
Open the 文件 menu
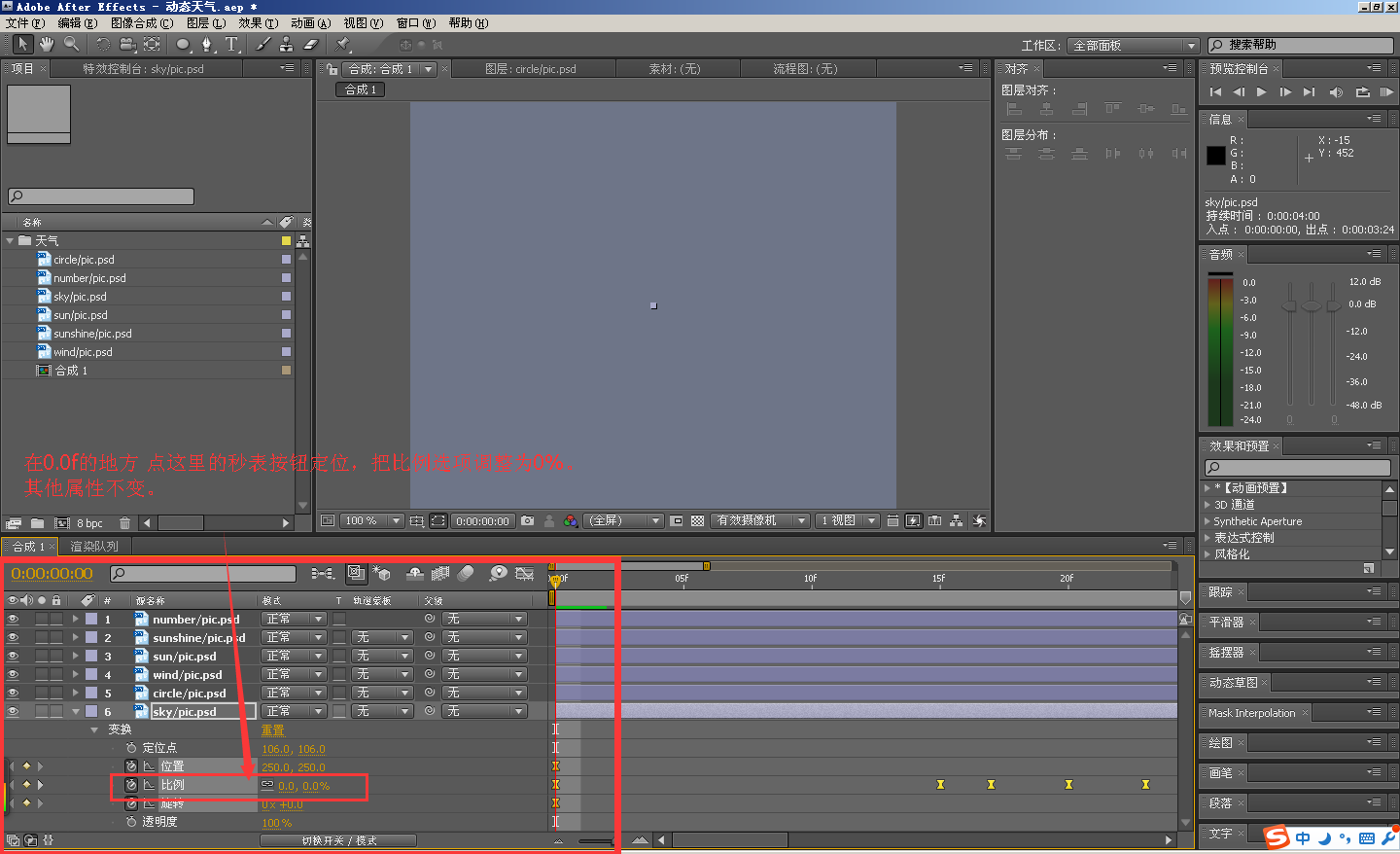[x=25, y=22]
